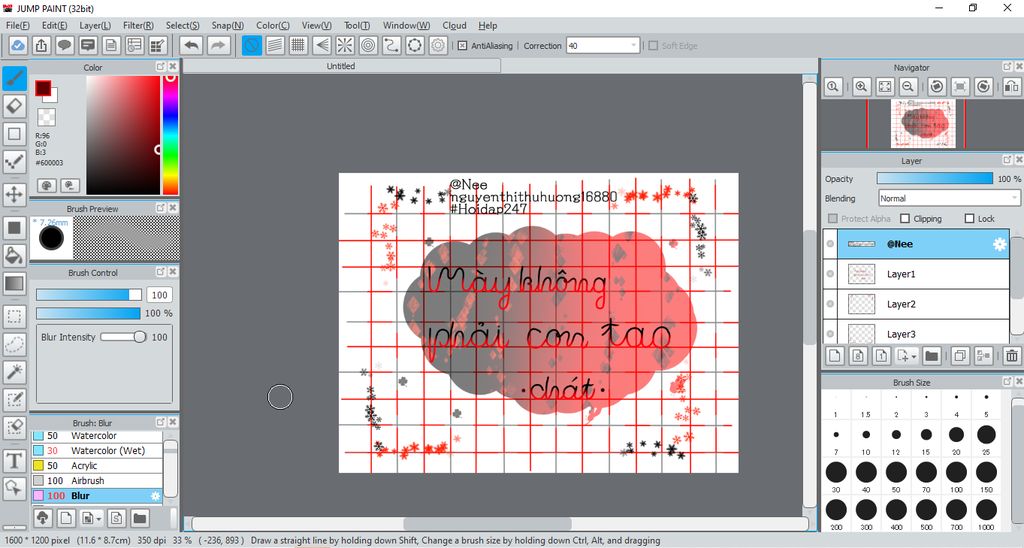This screenshot has height=548, width=1024.
Task: Open the Layer menu
Action: pyautogui.click(x=95, y=25)
